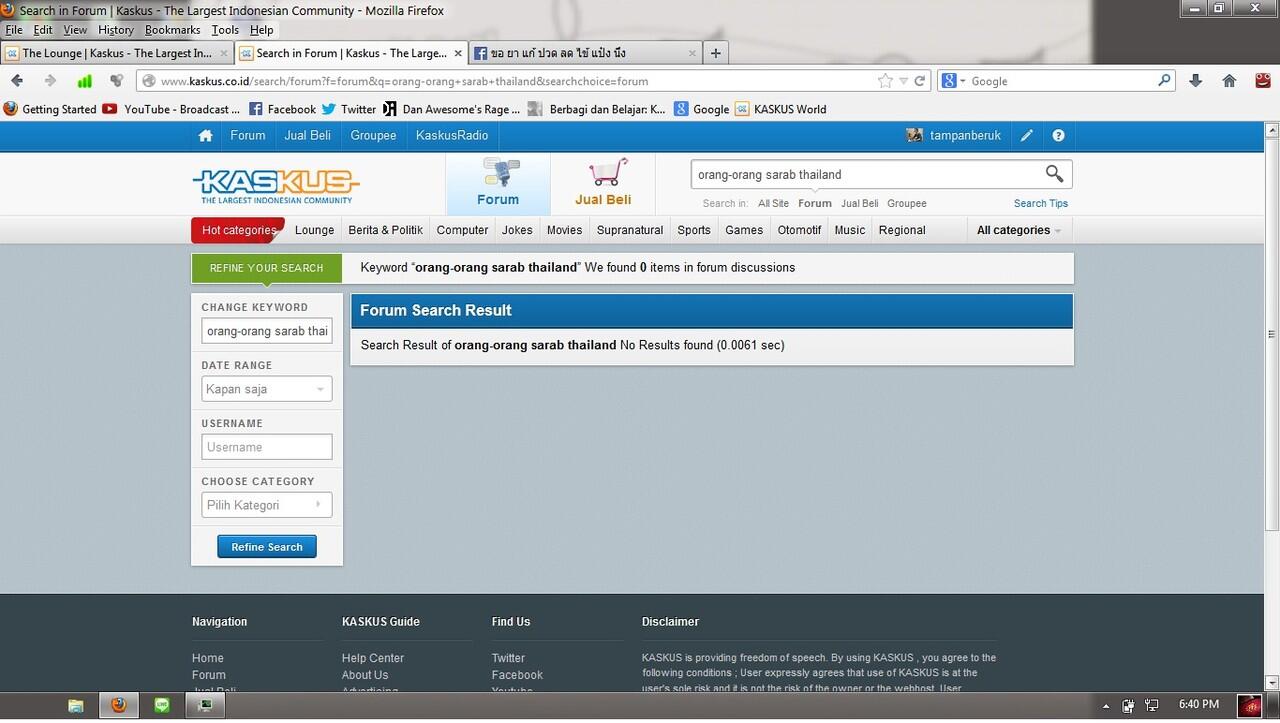Open Twitter bookmark in bookmarks toolbar
Image resolution: width=1280 pixels, height=723 pixels.
coord(348,109)
